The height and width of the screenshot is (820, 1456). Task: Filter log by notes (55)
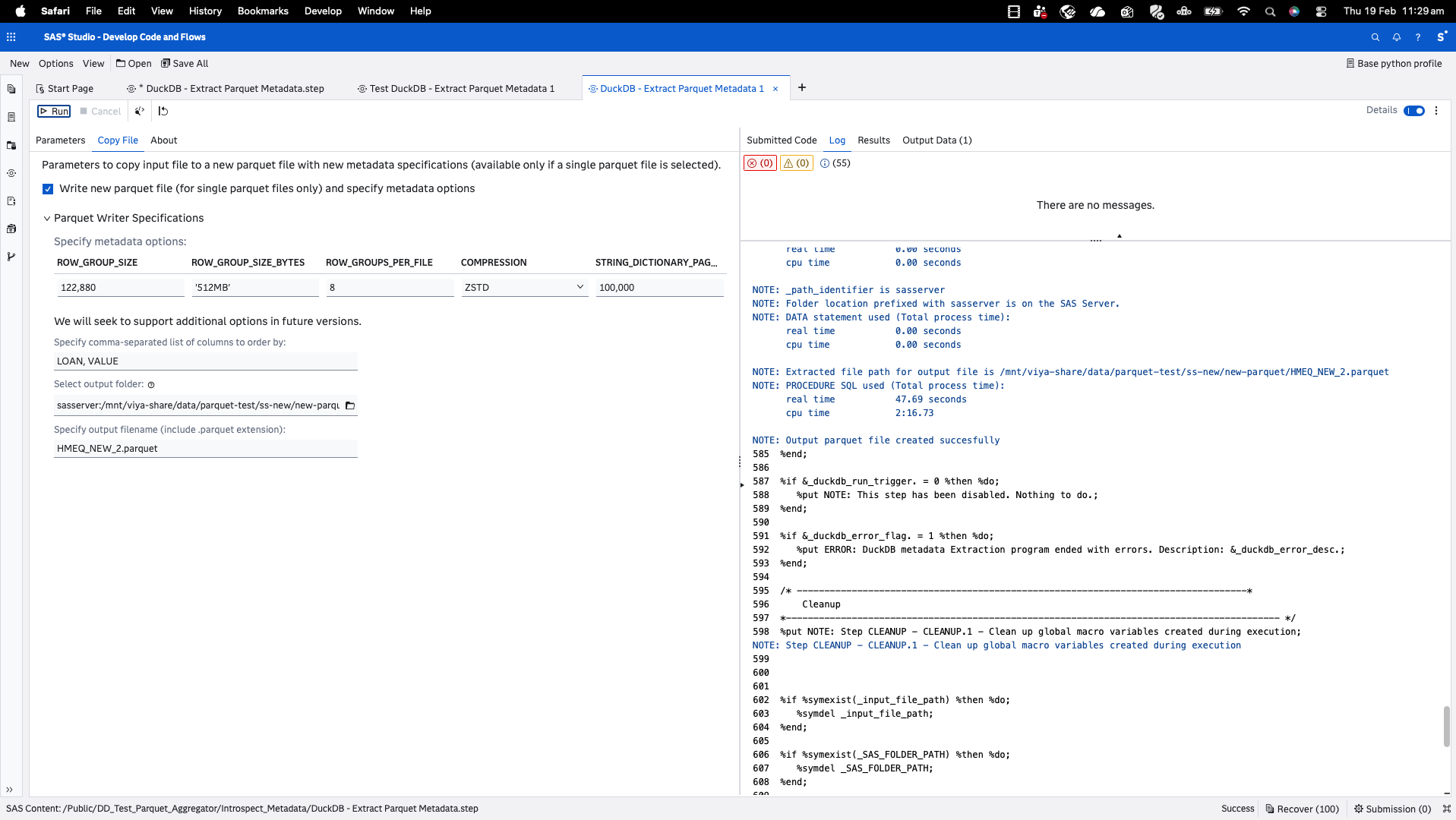(835, 163)
